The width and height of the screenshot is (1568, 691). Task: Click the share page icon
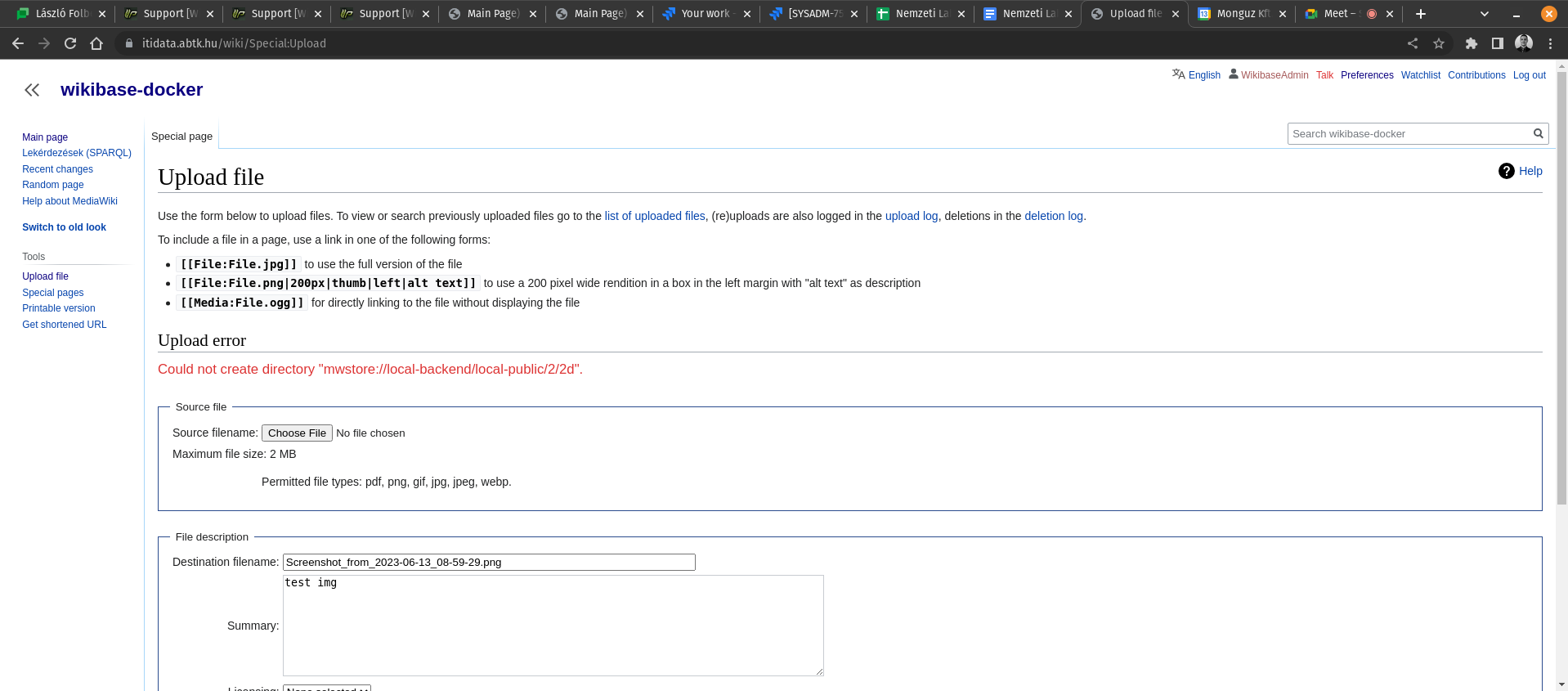[1413, 43]
